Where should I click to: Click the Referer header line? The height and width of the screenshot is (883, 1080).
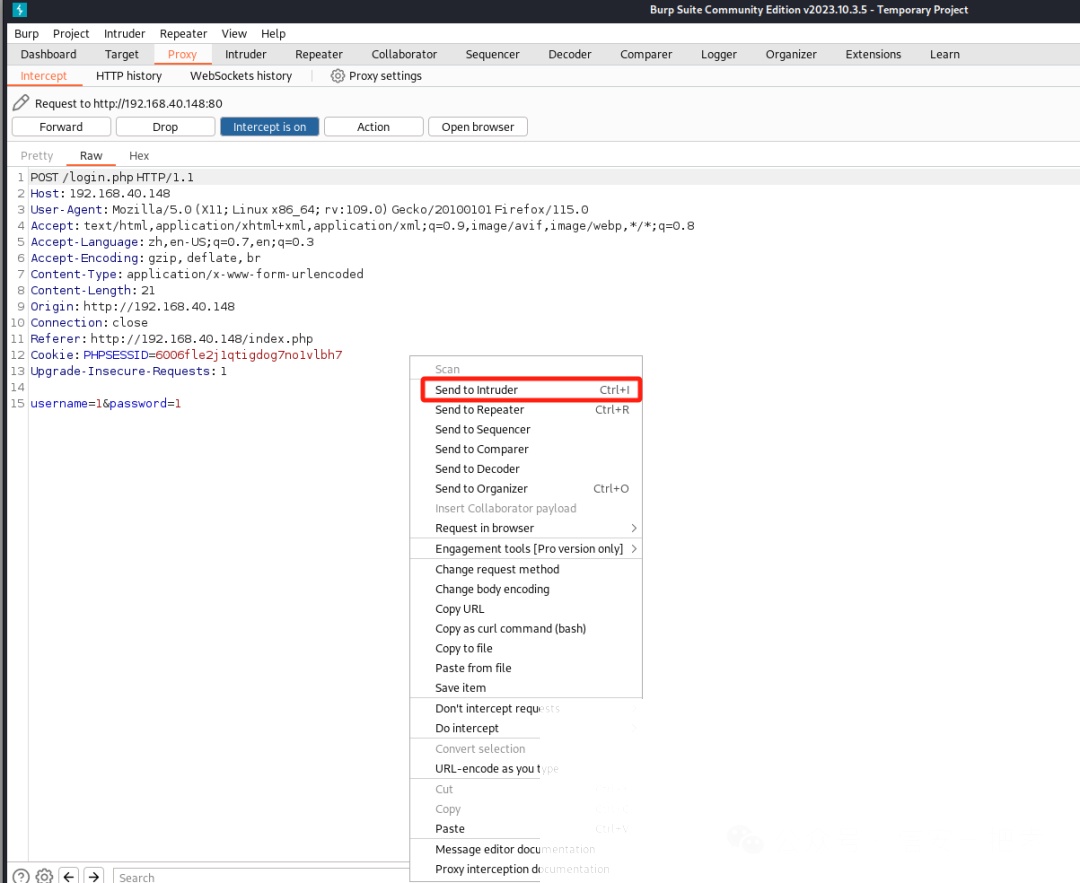pyautogui.click(x=172, y=339)
